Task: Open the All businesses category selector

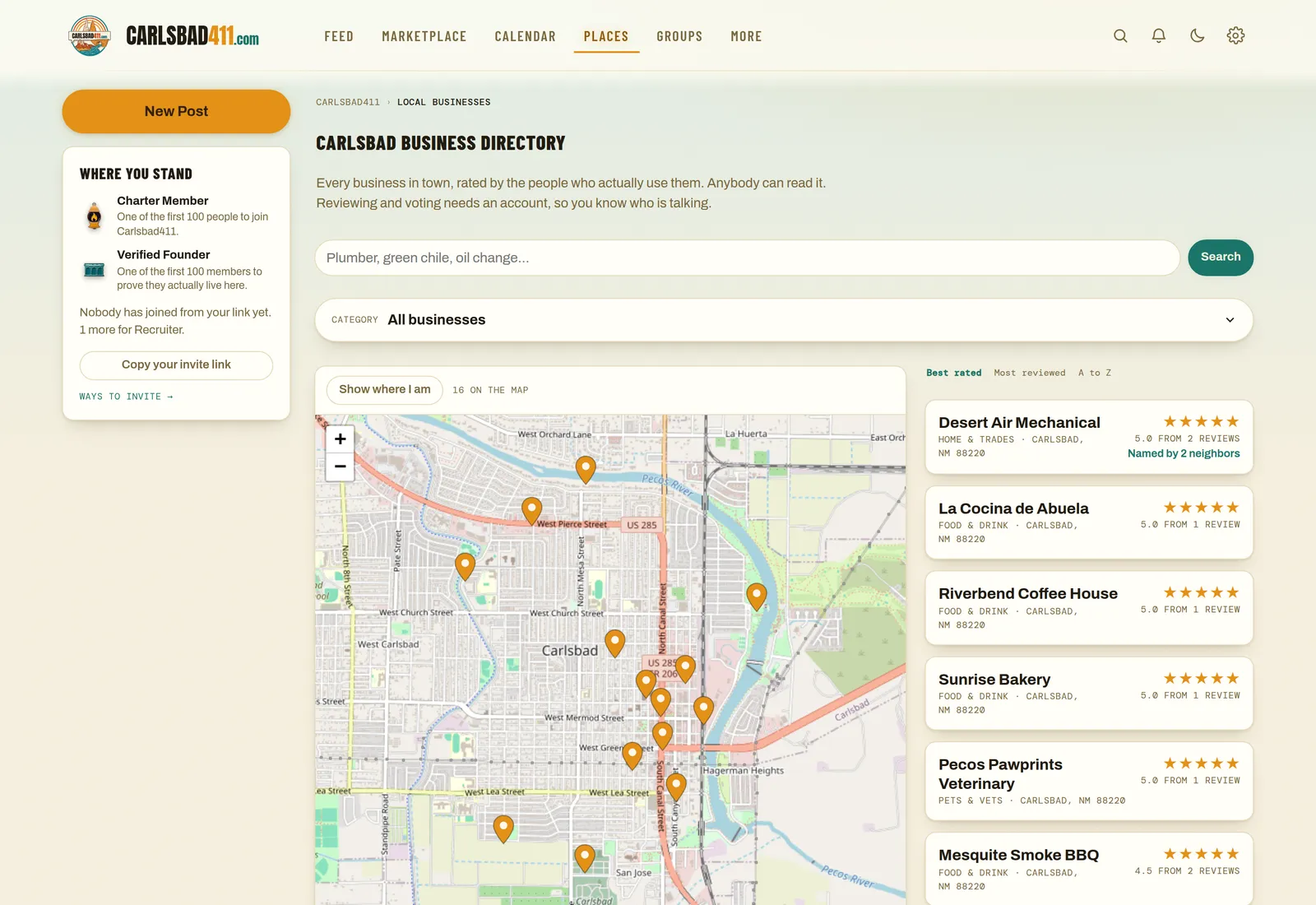Action: pyautogui.click(x=784, y=320)
